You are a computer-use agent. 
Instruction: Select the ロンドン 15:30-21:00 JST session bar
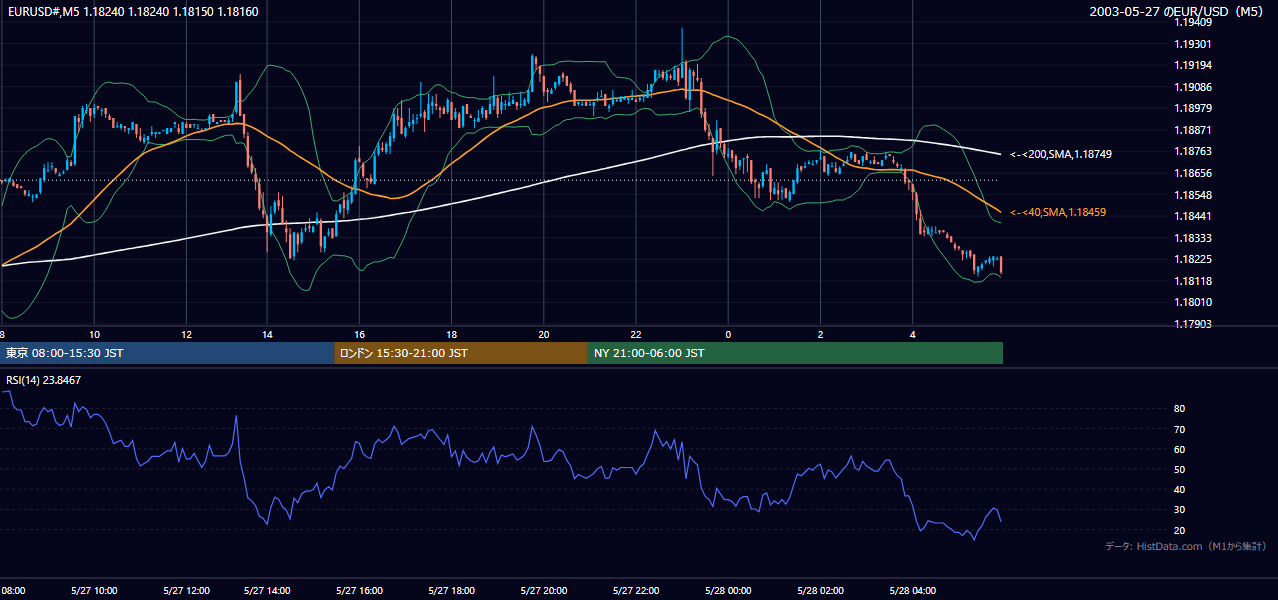[x=461, y=353]
